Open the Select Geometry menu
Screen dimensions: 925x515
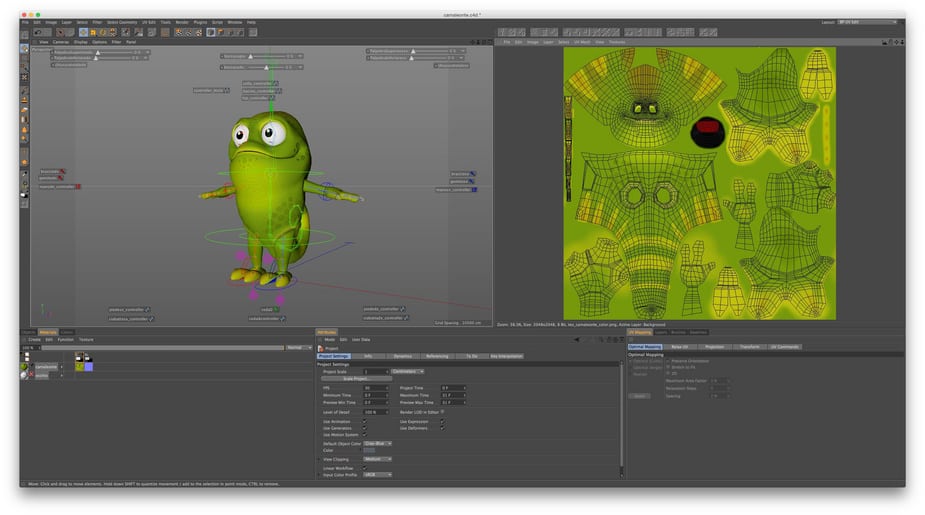tap(122, 22)
